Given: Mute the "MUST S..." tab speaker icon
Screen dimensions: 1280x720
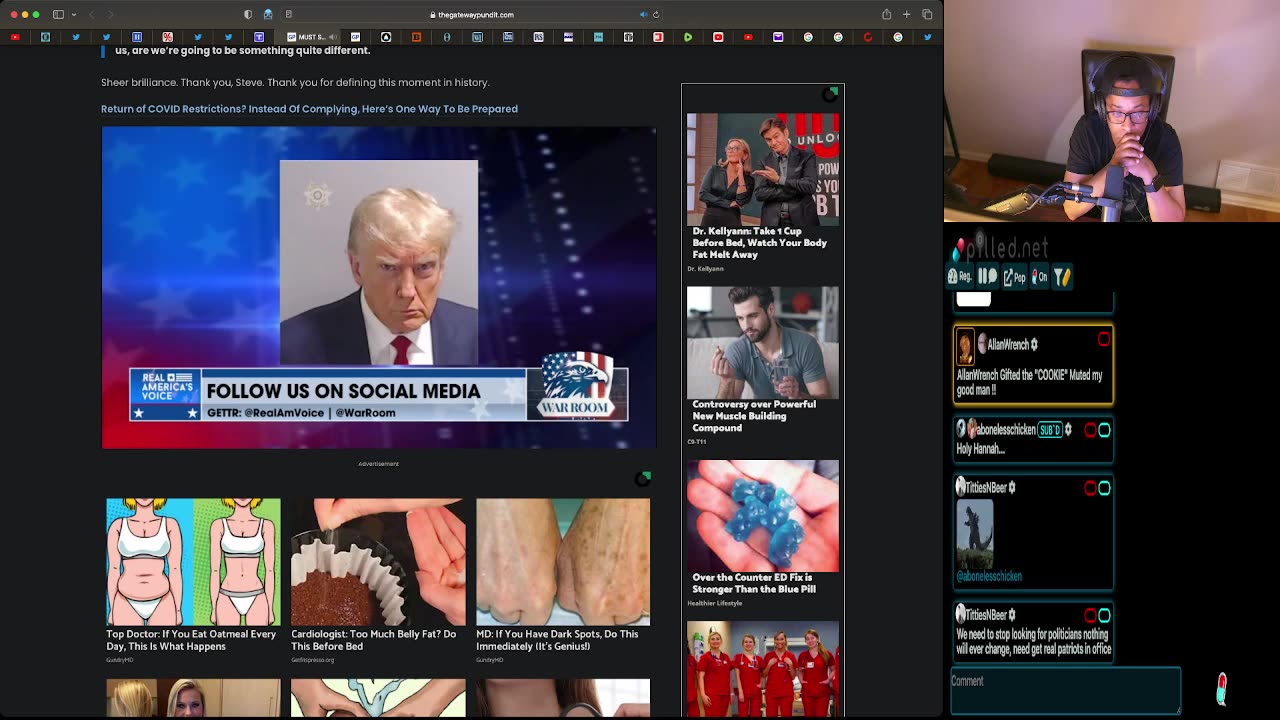Looking at the screenshot, I should [332, 37].
